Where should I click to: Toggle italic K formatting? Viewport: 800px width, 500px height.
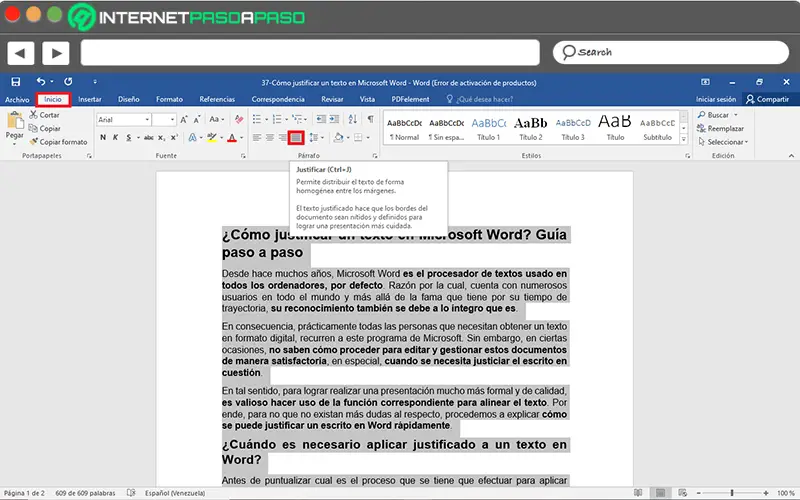pyautogui.click(x=115, y=138)
